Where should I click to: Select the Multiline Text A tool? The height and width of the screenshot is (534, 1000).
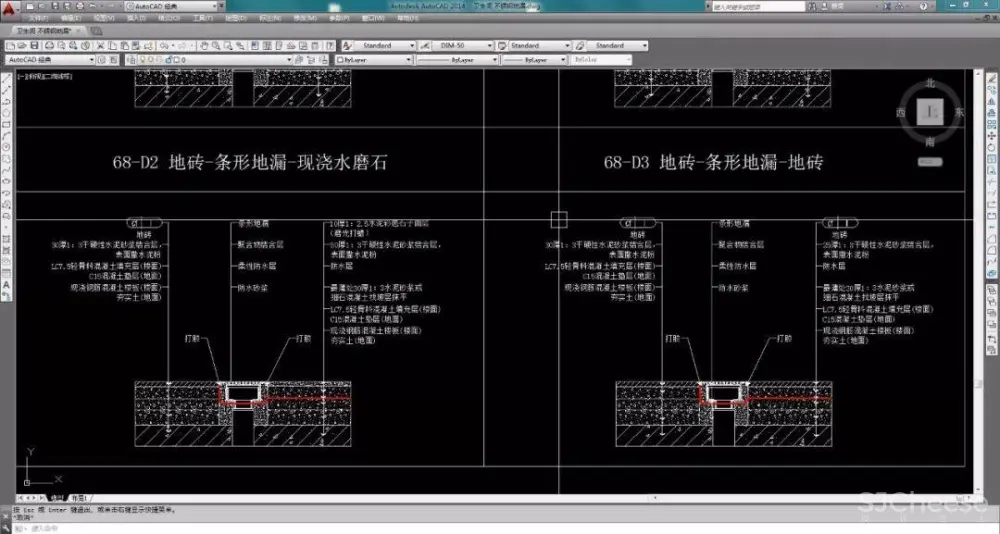(x=7, y=285)
